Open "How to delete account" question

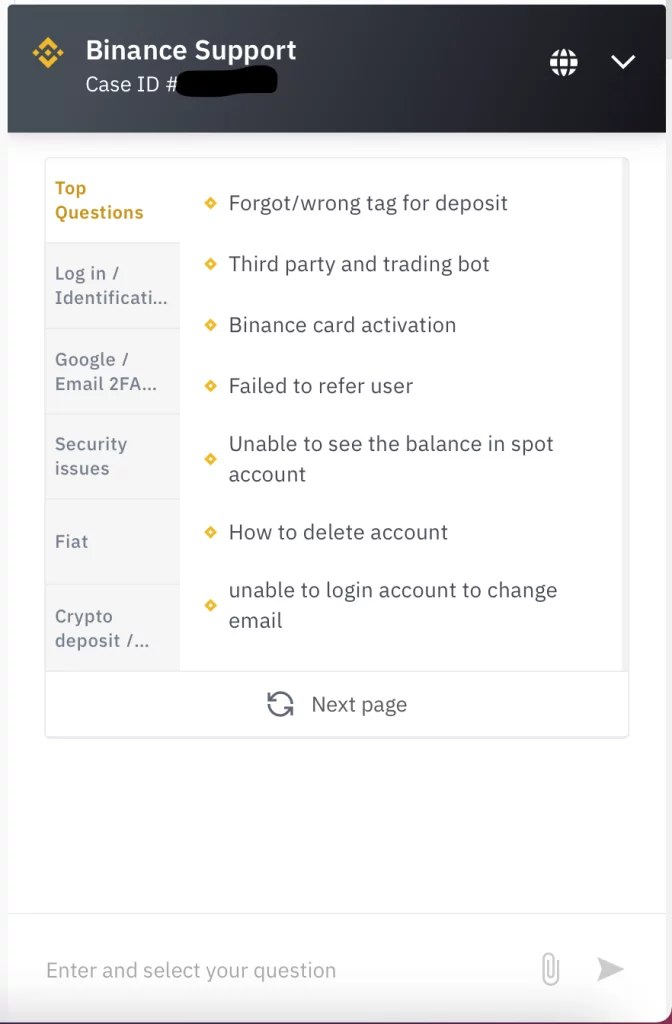[x=338, y=532]
